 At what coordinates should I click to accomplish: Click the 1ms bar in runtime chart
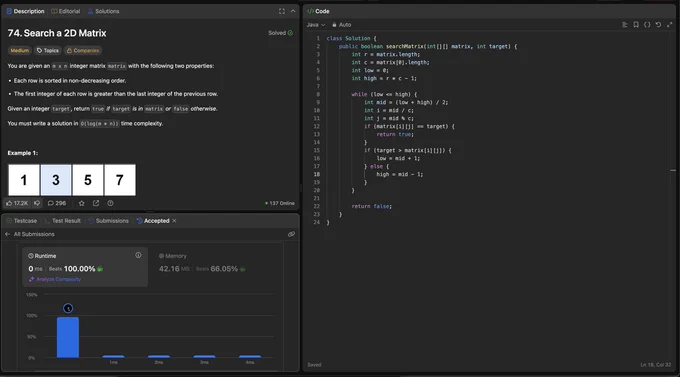click(x=113, y=357)
